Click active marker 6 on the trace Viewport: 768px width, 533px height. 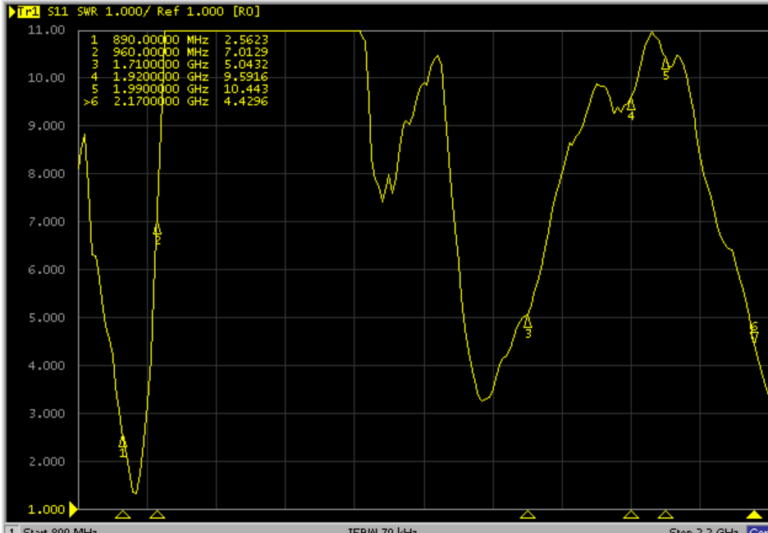pos(754,333)
